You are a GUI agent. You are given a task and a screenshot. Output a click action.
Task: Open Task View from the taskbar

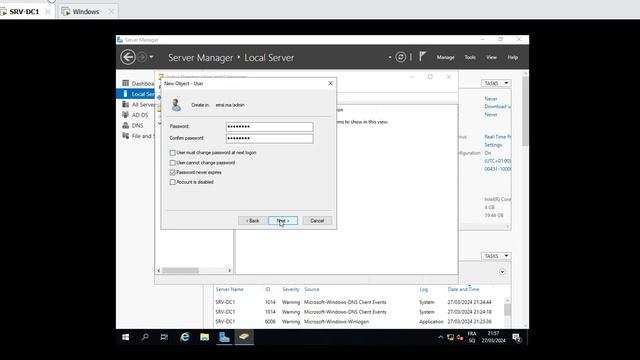164,337
